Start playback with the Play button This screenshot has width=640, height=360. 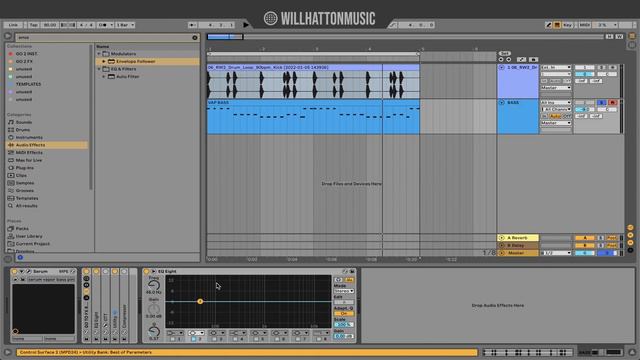[246, 25]
